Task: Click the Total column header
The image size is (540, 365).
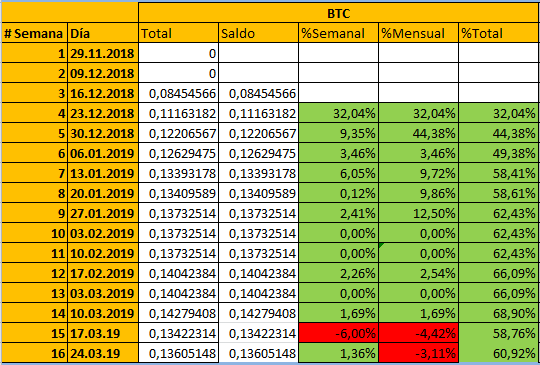Action: 178,33
